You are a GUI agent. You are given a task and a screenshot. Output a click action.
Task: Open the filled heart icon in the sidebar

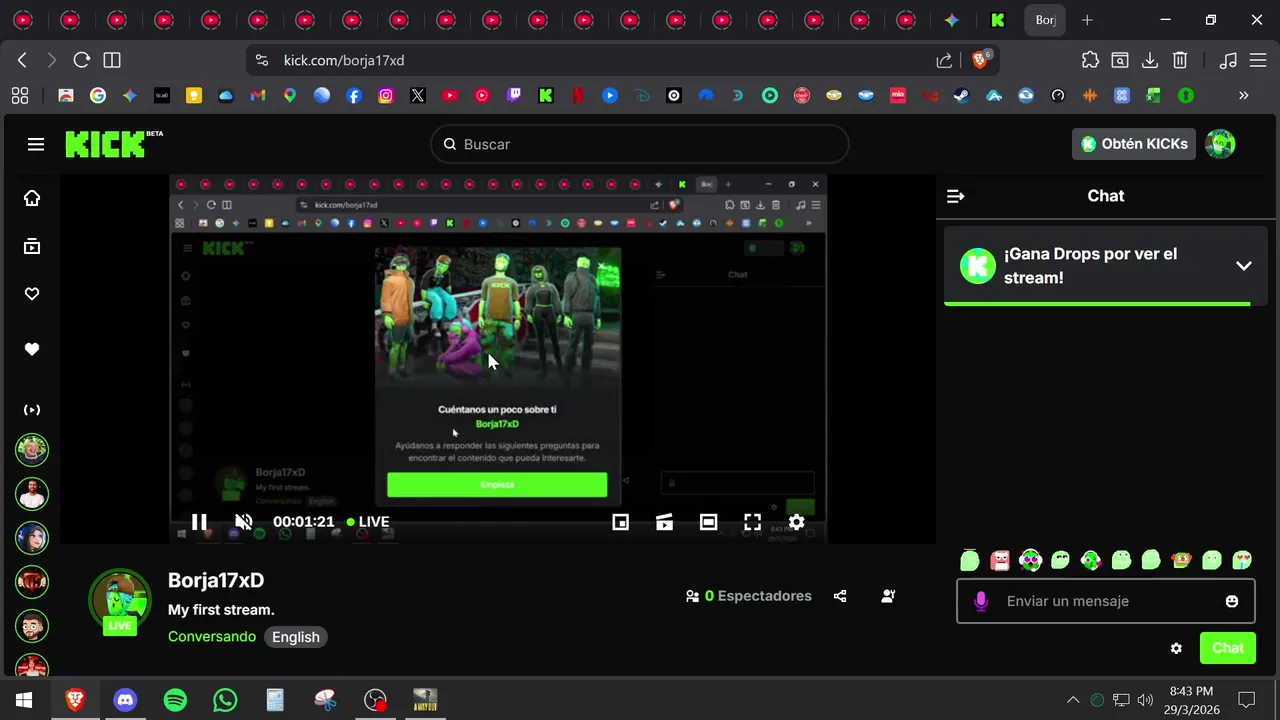pyautogui.click(x=32, y=349)
